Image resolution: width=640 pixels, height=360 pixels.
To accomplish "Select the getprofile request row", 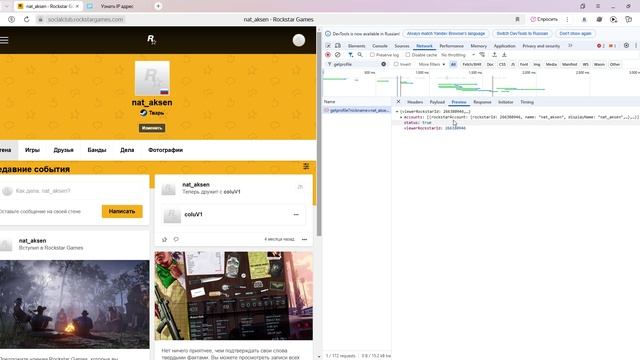I will [357, 111].
